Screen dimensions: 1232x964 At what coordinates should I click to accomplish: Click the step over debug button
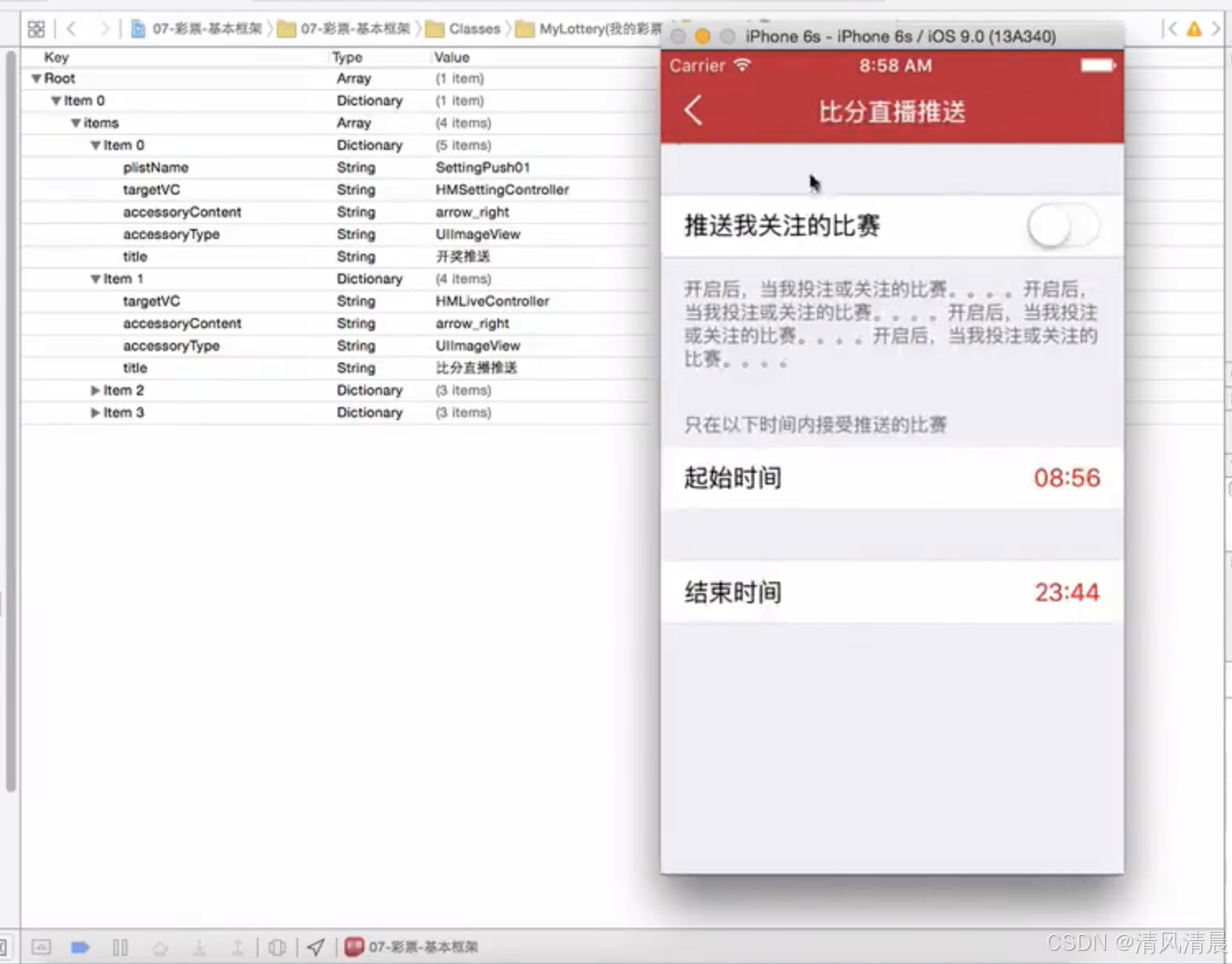160,948
